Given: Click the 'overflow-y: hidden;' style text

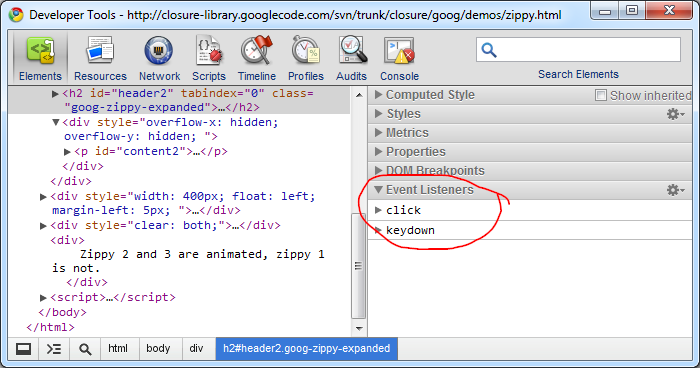Looking at the screenshot, I should [x=130, y=136].
